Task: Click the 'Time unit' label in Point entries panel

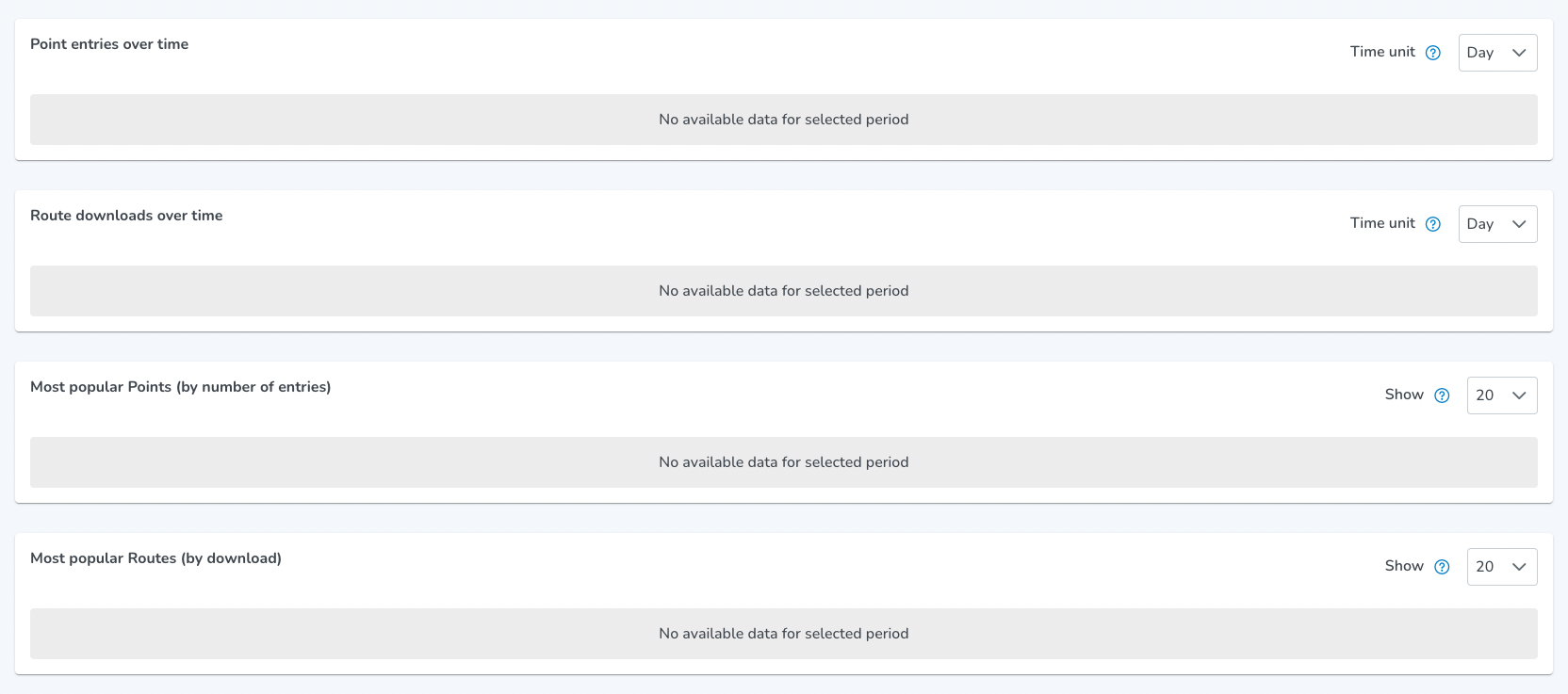Action: [x=1382, y=52]
